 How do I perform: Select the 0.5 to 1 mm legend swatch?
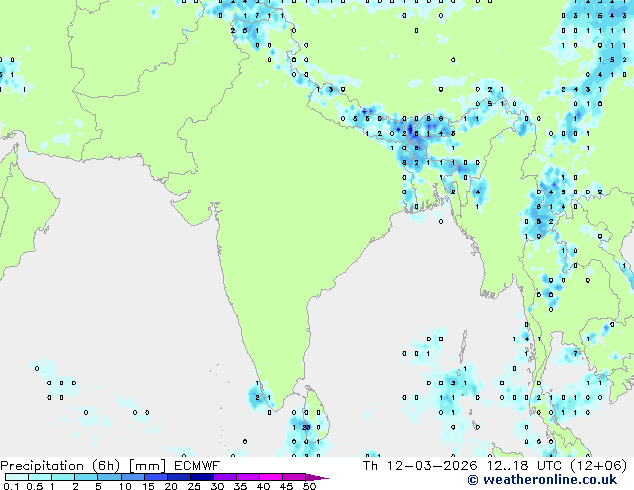[40, 477]
